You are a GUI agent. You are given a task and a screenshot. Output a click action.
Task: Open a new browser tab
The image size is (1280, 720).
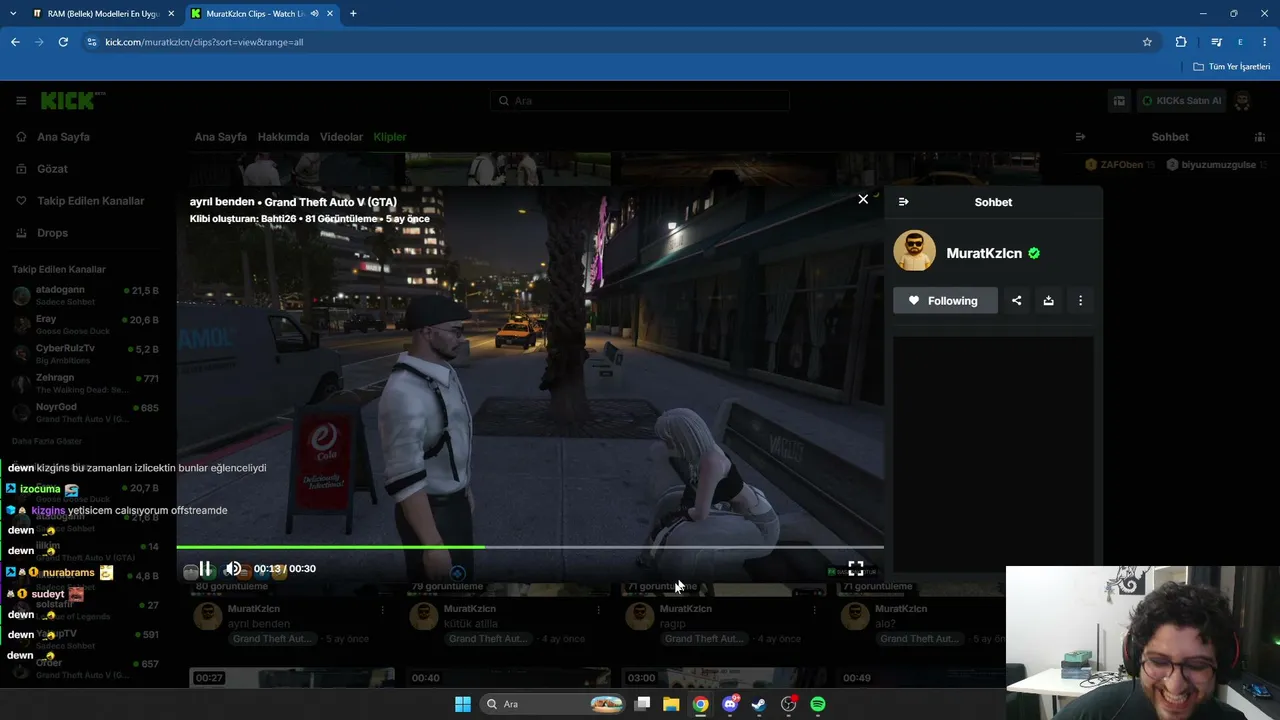coord(353,14)
